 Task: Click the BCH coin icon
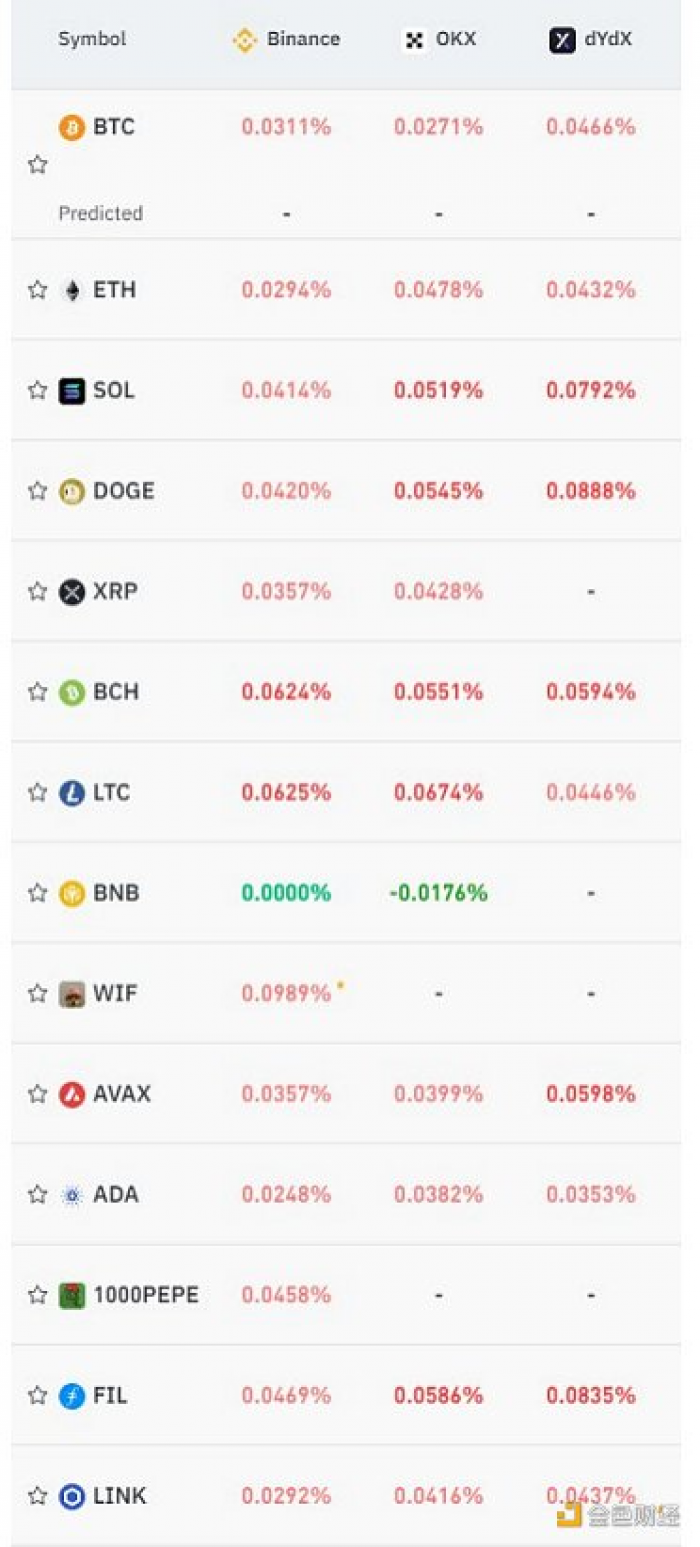(72, 692)
